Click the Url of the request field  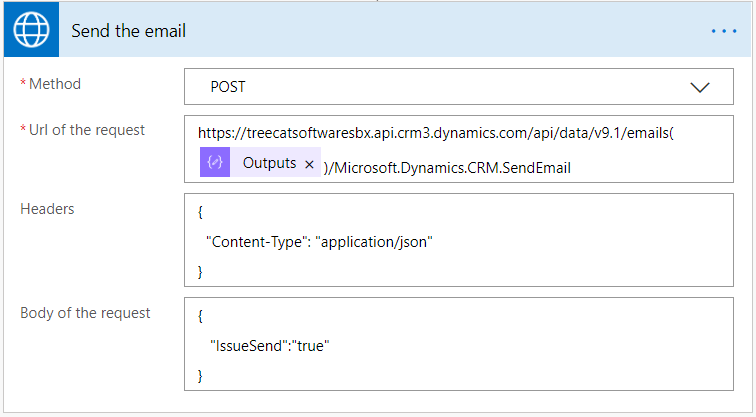click(x=459, y=149)
